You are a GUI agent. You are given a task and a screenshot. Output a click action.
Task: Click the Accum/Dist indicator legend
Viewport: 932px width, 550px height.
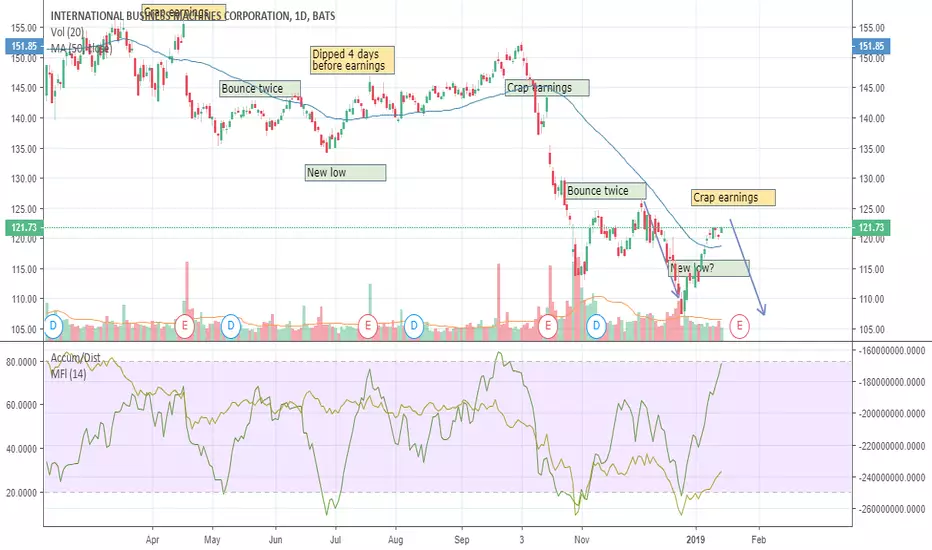[x=75, y=358]
